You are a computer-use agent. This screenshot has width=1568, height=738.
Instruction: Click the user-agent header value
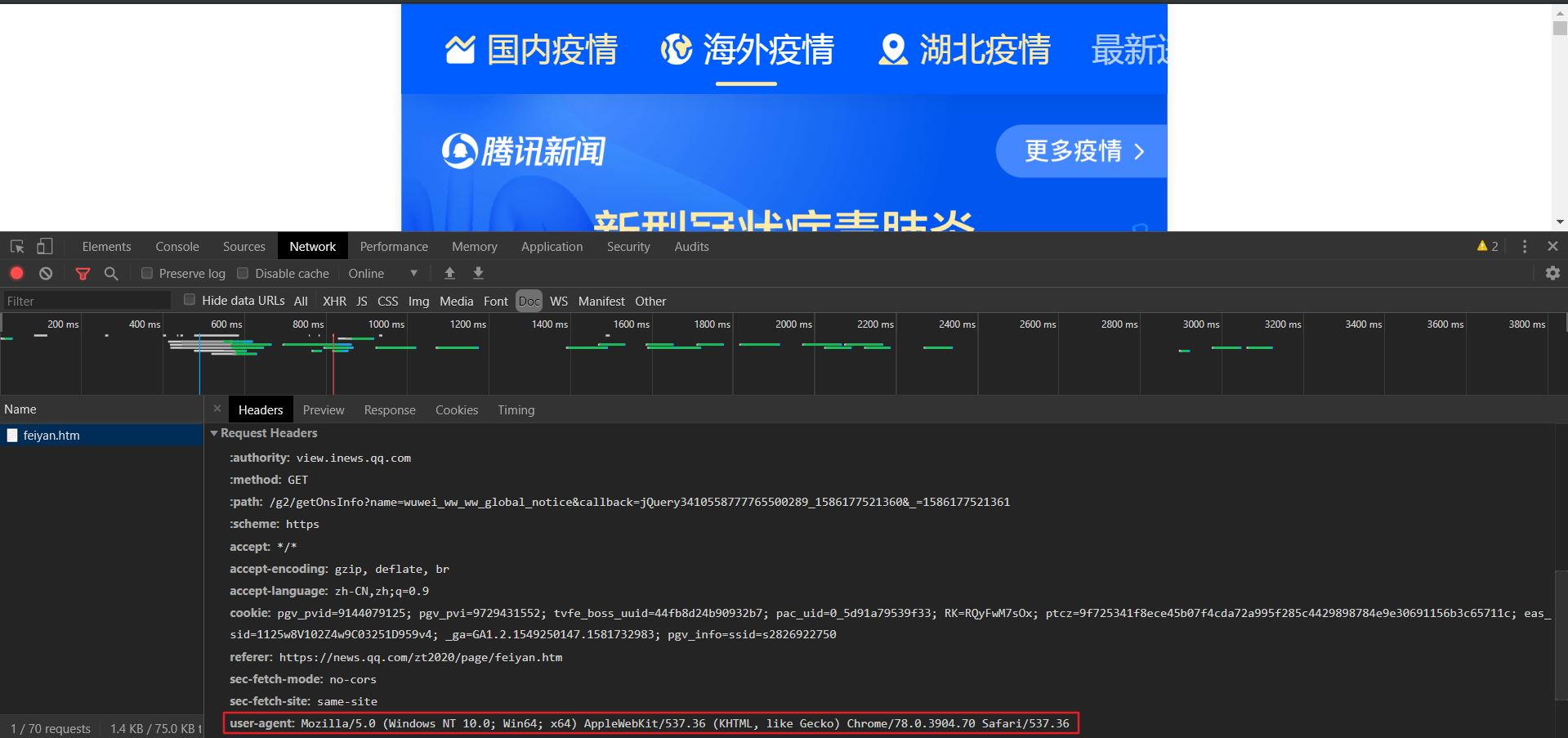(685, 723)
